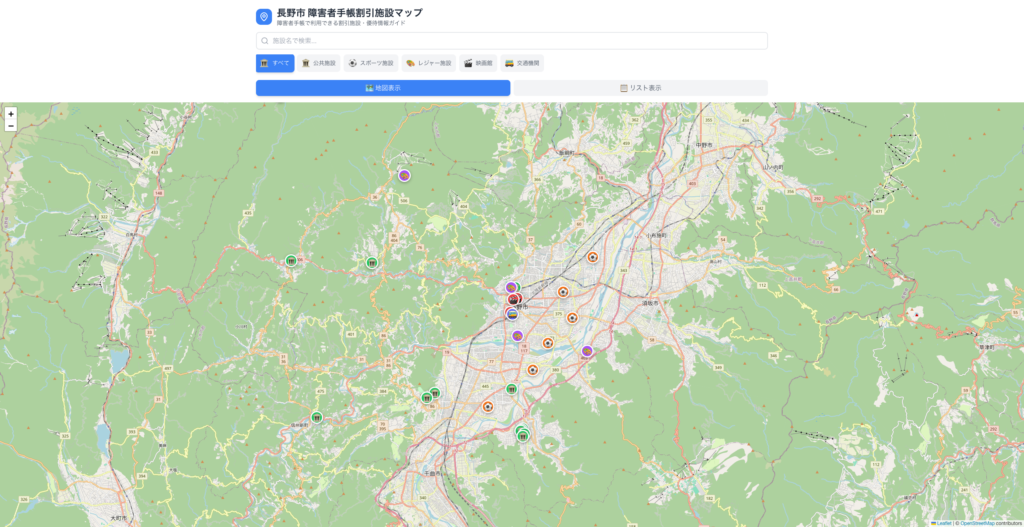Click the northernmost purple leisure marker
The image size is (1024, 527).
[404, 175]
